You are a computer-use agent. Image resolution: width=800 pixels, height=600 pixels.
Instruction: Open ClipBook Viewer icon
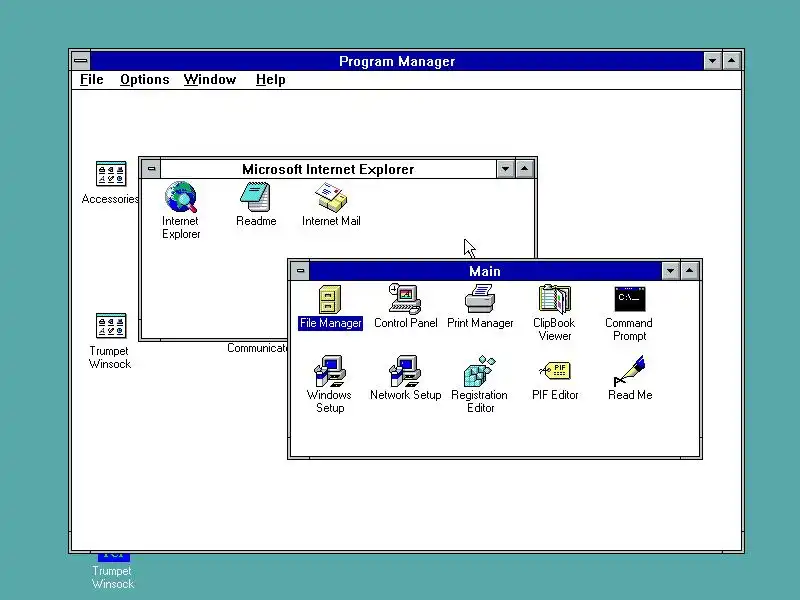point(555,299)
